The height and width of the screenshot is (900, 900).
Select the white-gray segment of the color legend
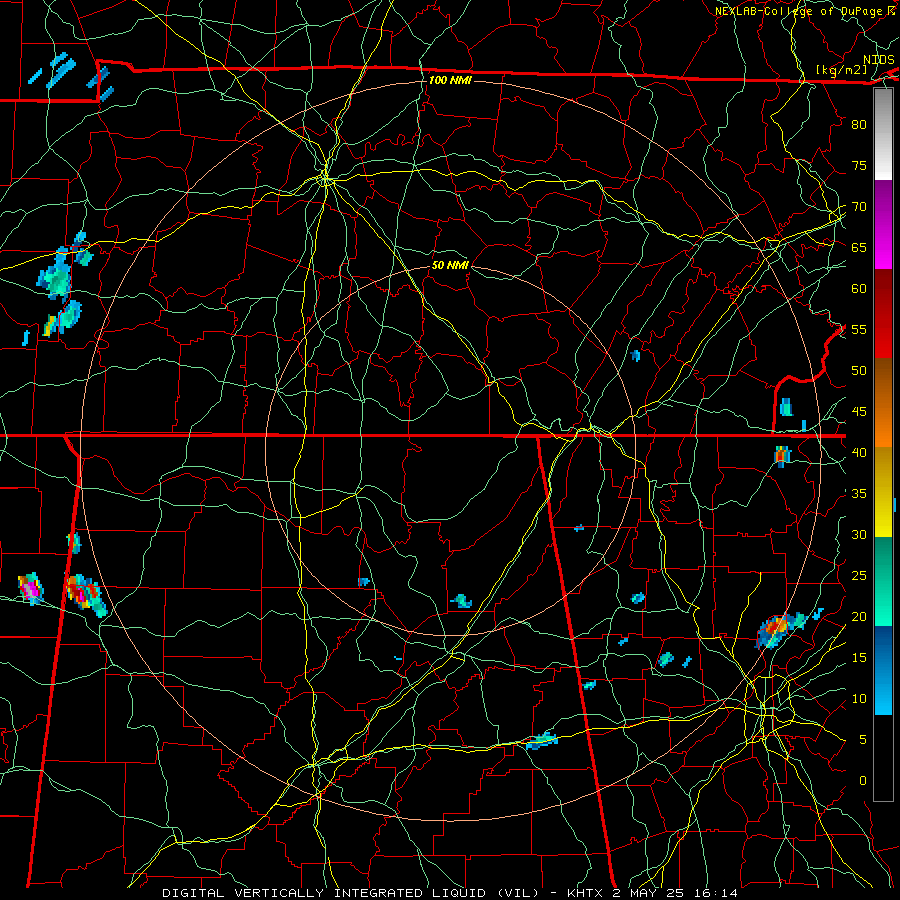(883, 135)
